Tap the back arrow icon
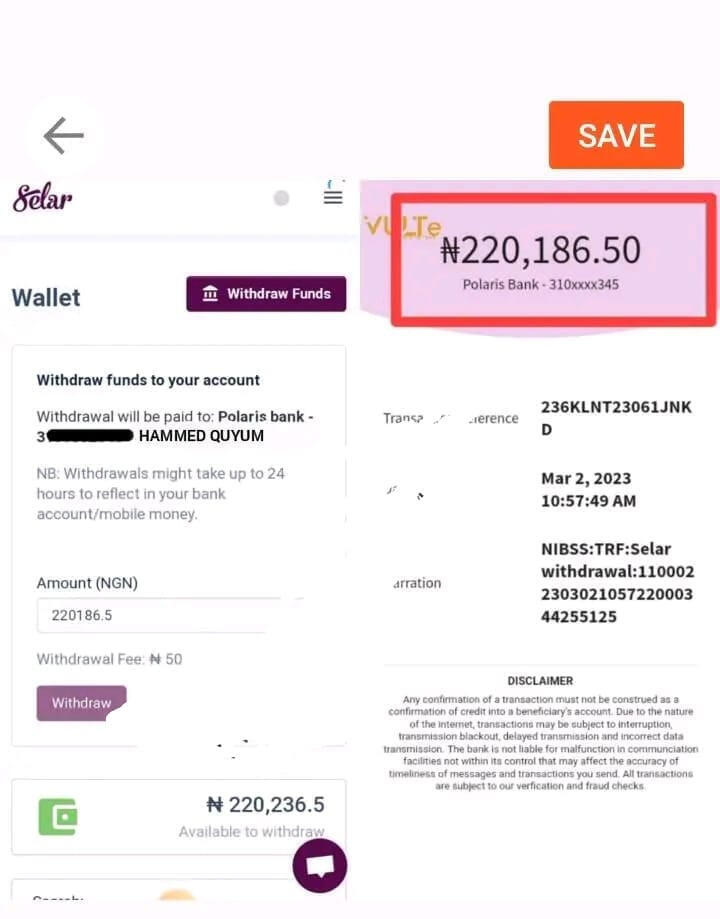The width and height of the screenshot is (720, 919). 63,135
